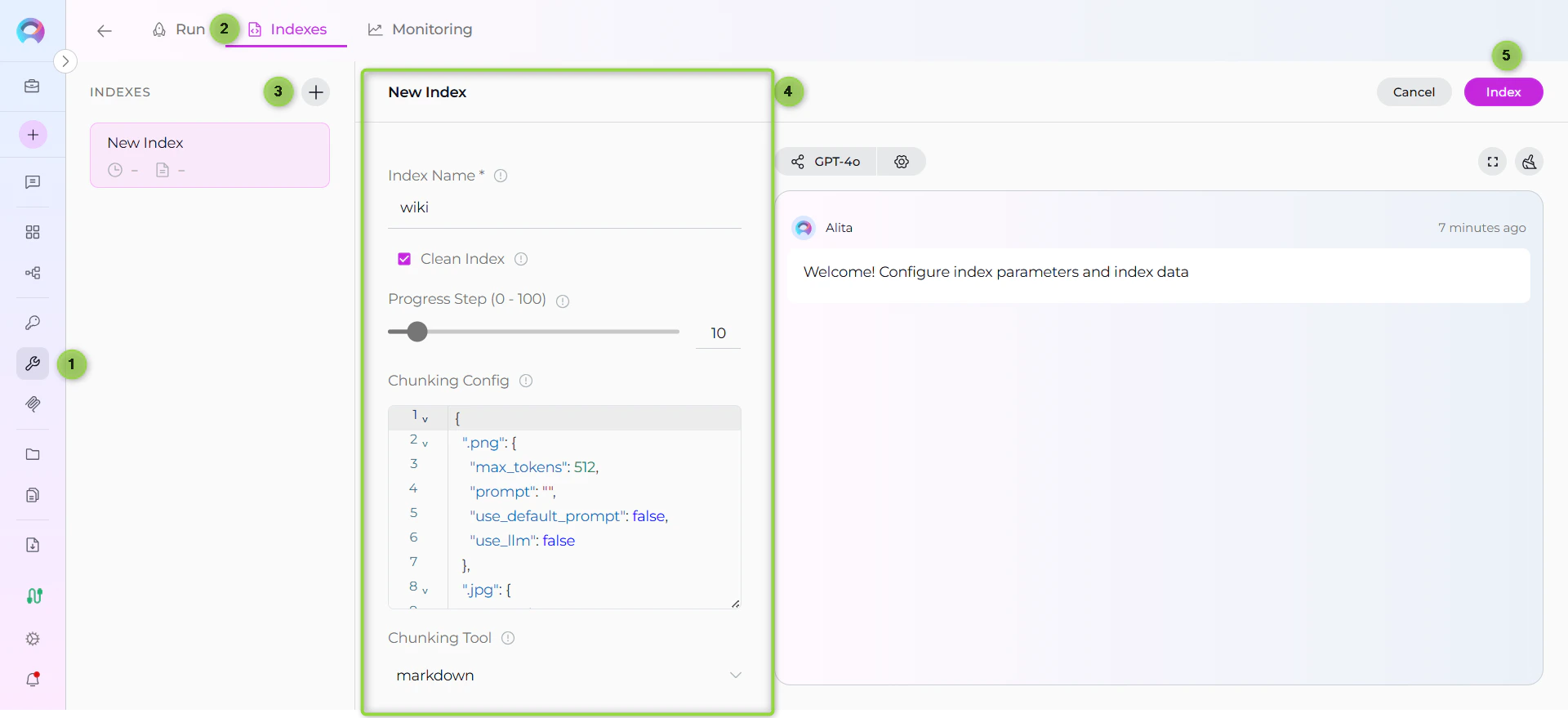This screenshot has height=718, width=1568.
Task: Open the pipelines flow diagram sidebar icon
Action: 33,273
